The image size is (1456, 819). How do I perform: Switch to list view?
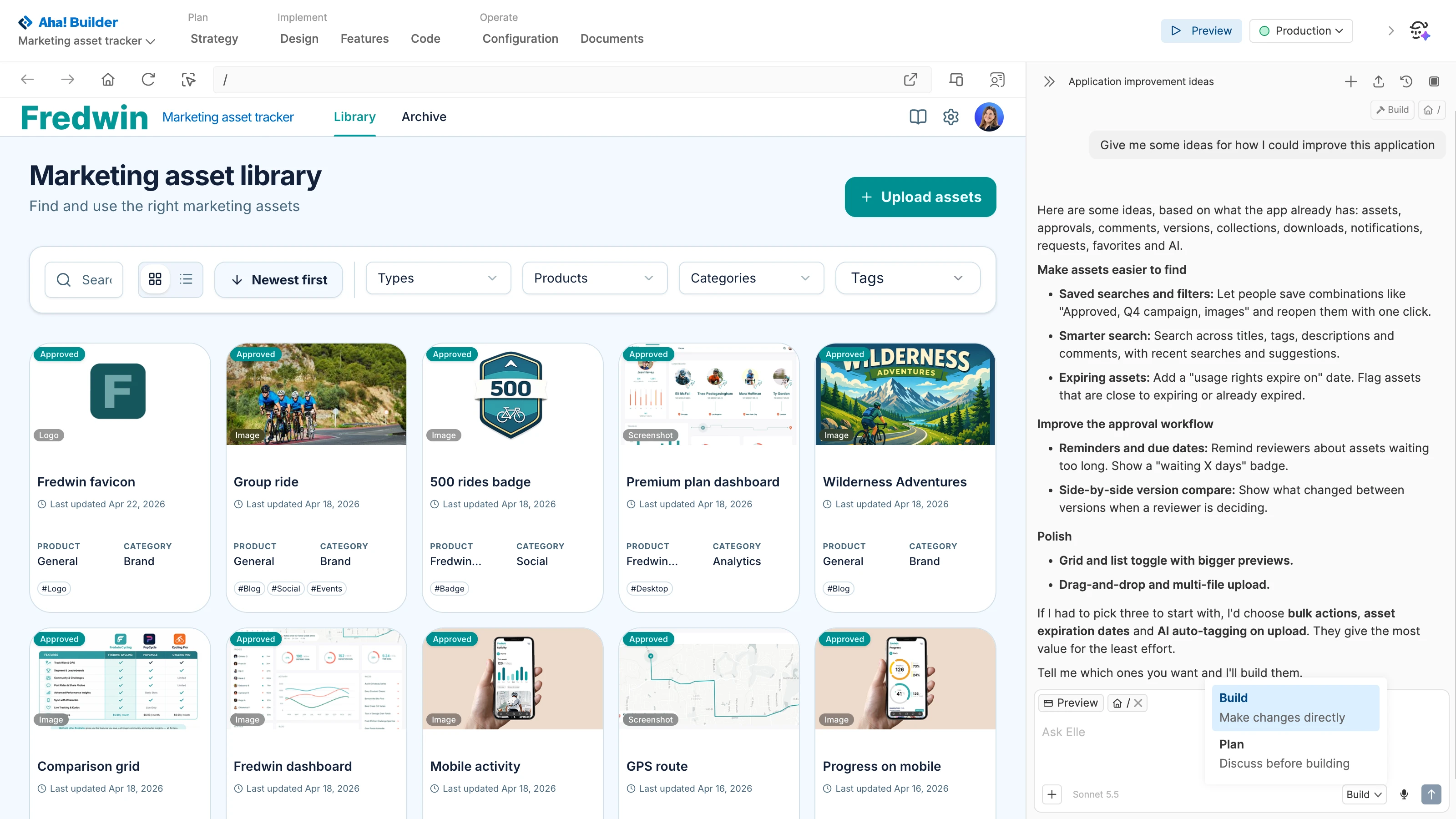point(186,279)
